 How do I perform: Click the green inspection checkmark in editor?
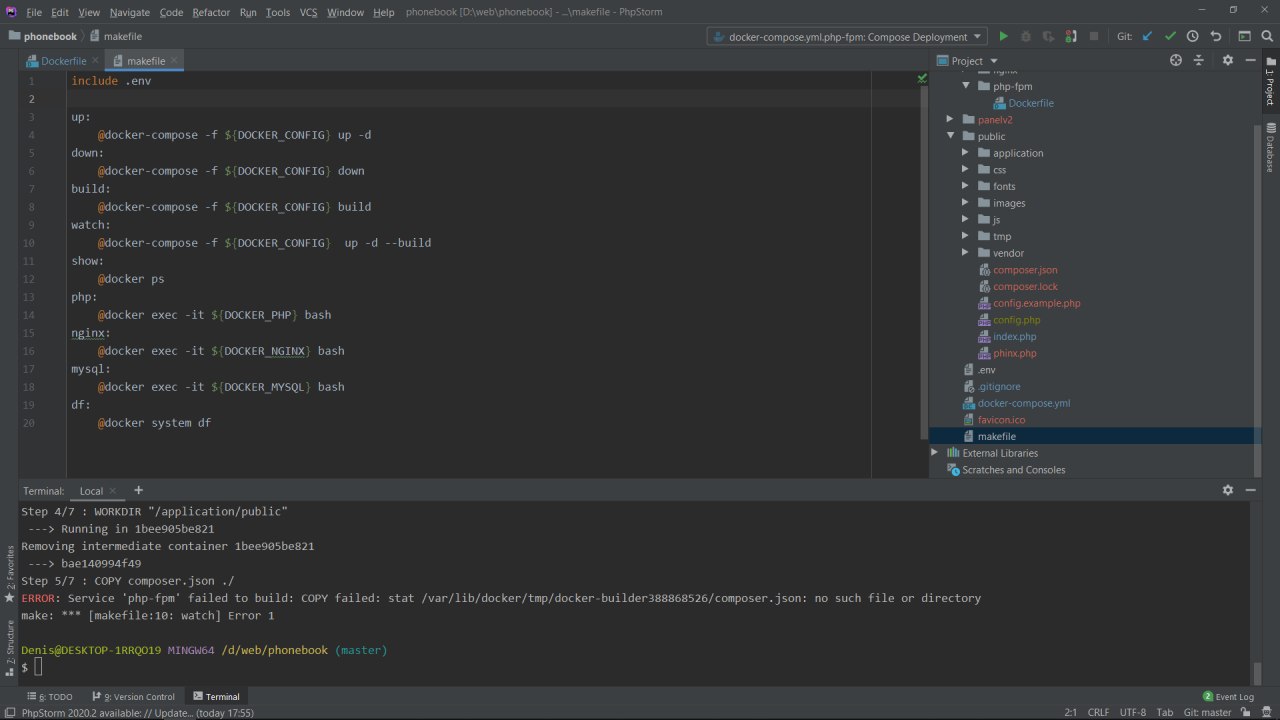point(922,78)
